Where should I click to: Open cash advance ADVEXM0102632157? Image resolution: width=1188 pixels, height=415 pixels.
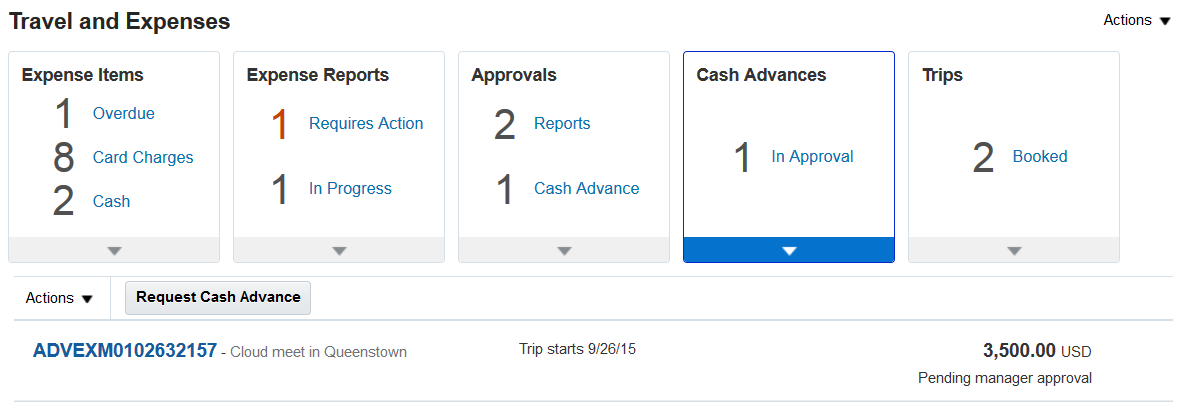[125, 350]
